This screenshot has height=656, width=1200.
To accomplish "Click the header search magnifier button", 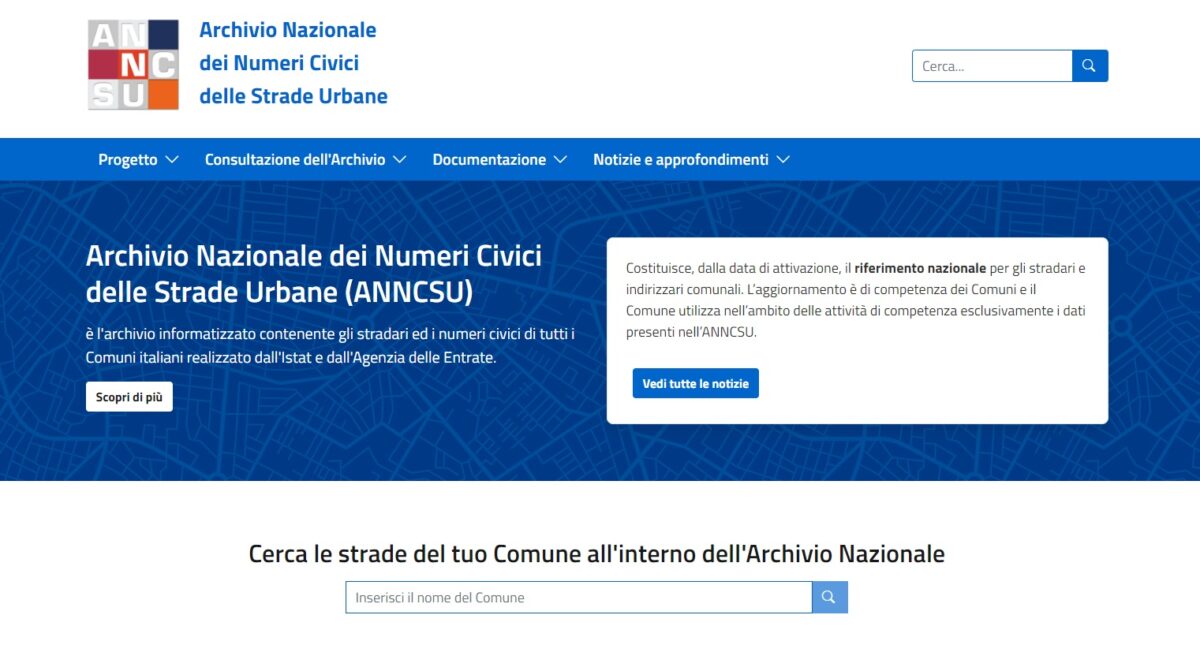I will coord(1090,66).
